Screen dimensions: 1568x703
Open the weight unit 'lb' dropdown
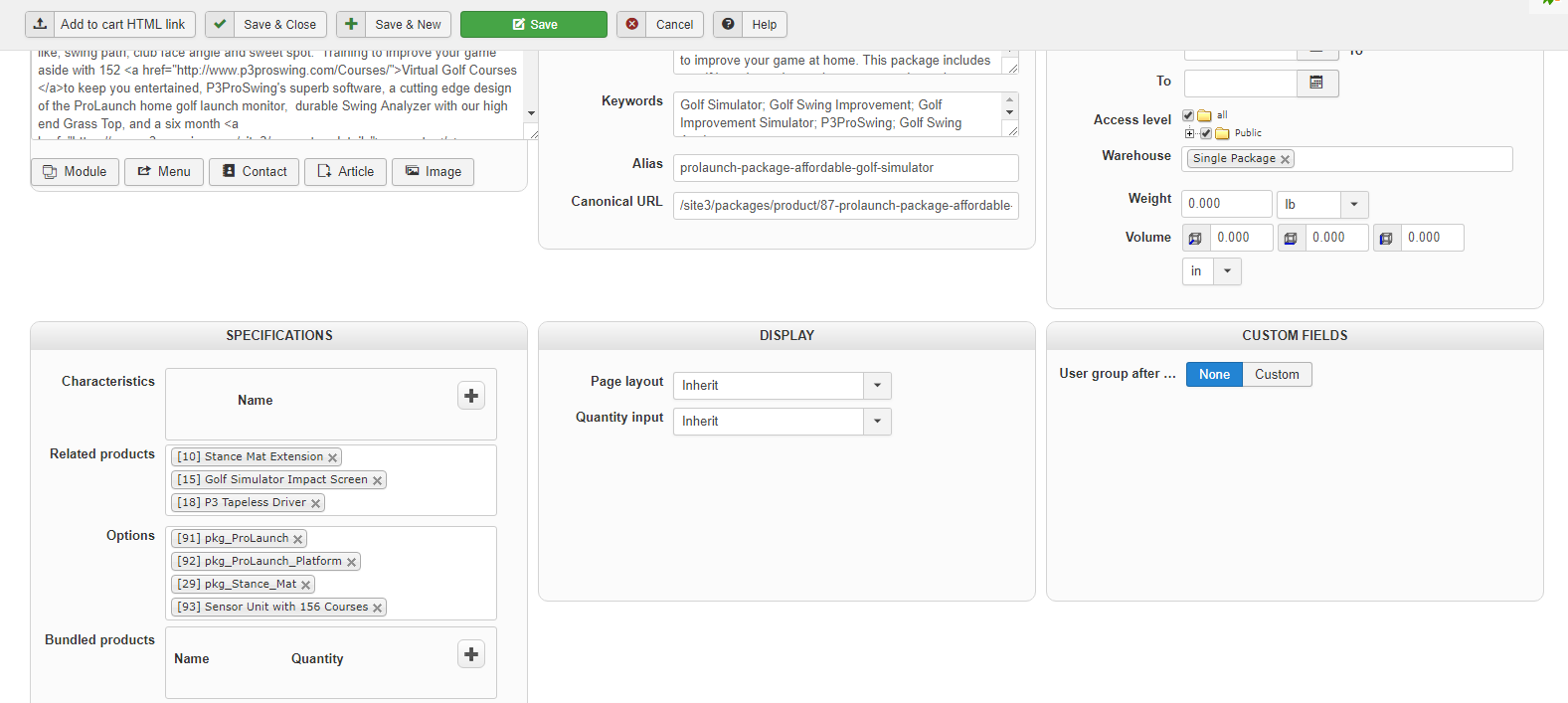1353,205
